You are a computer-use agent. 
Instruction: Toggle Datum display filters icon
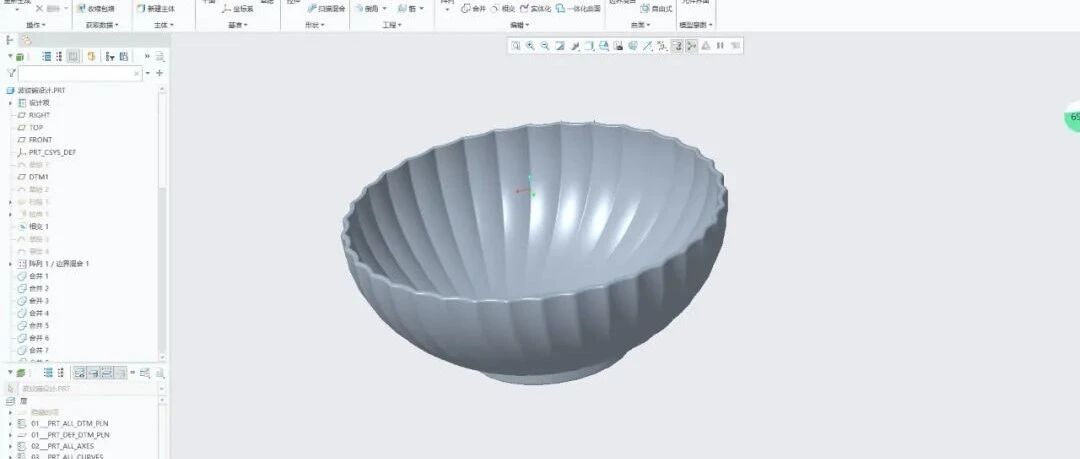[x=647, y=45]
